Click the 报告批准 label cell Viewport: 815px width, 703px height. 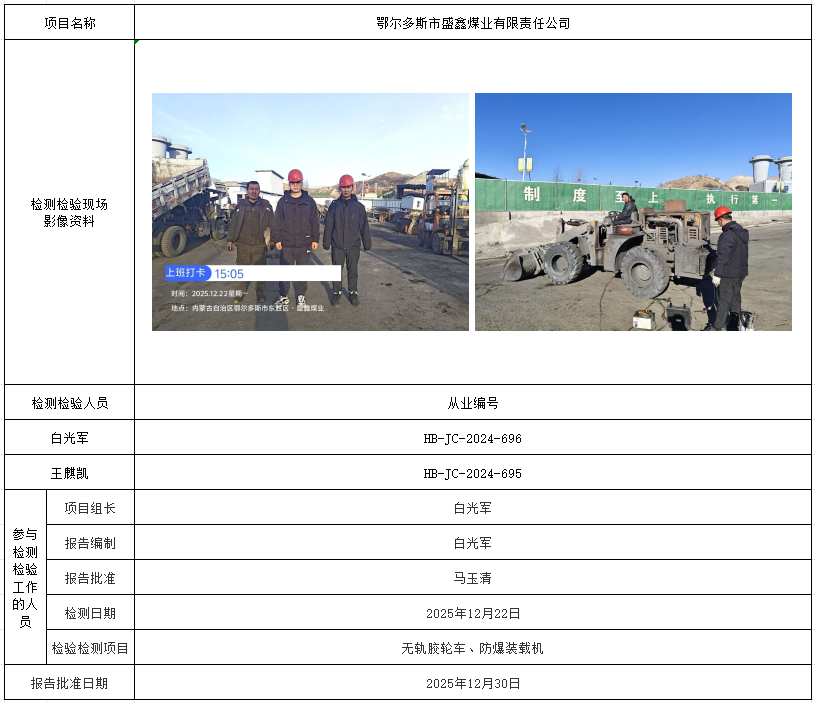tap(90, 578)
